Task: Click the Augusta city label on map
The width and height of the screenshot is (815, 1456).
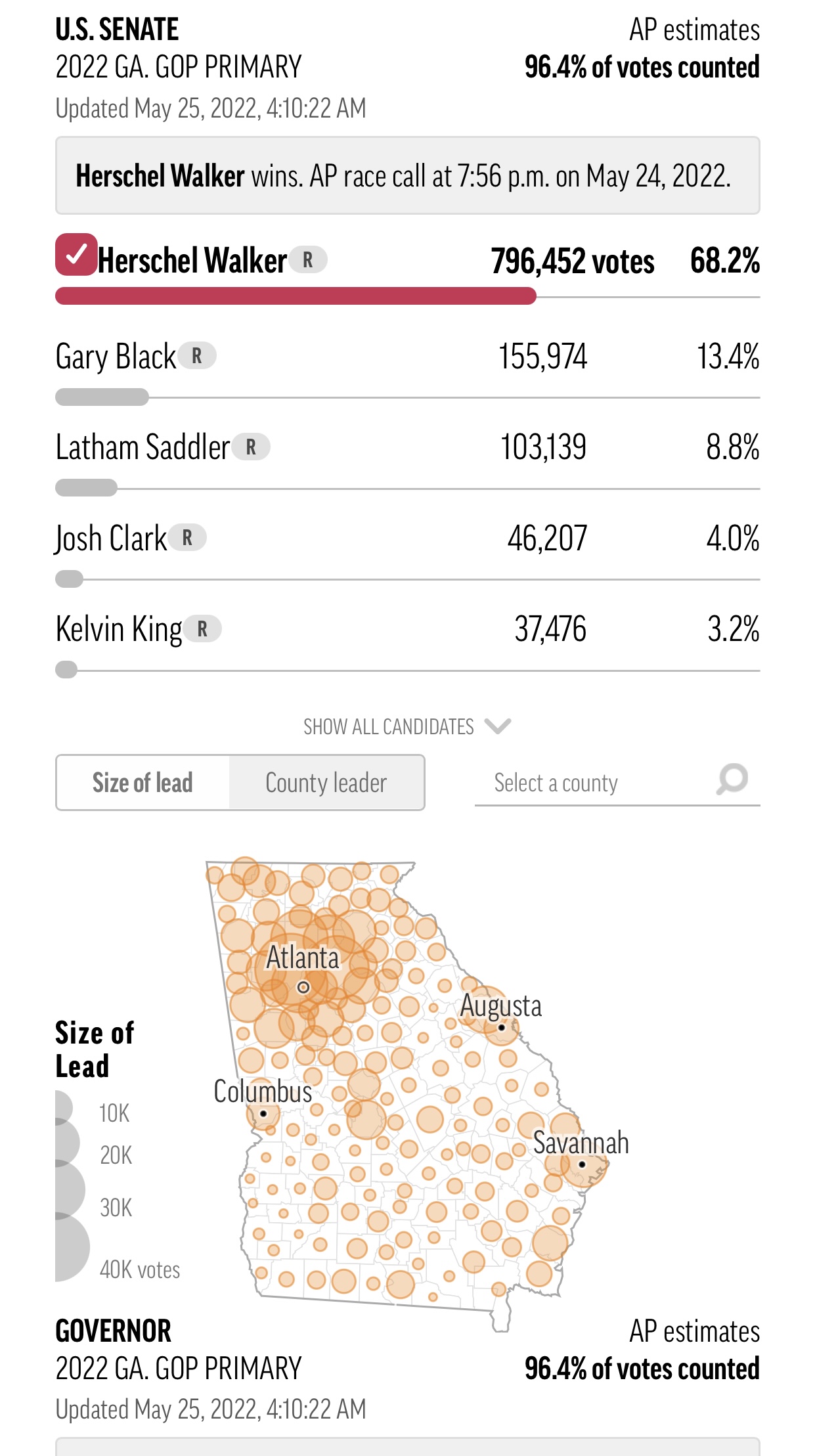Action: 501,1006
